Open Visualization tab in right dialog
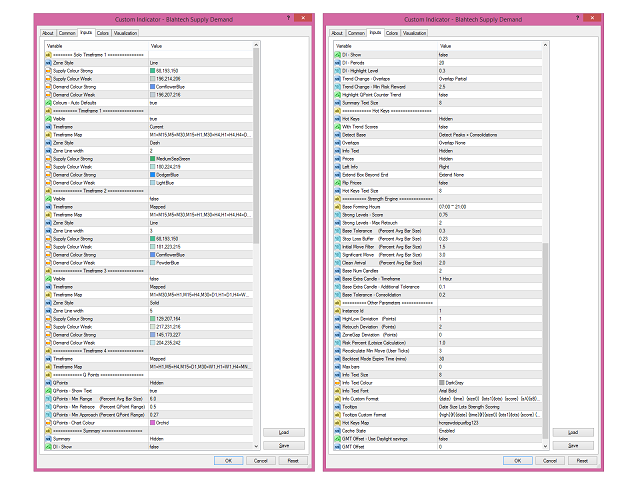 (x=414, y=32)
